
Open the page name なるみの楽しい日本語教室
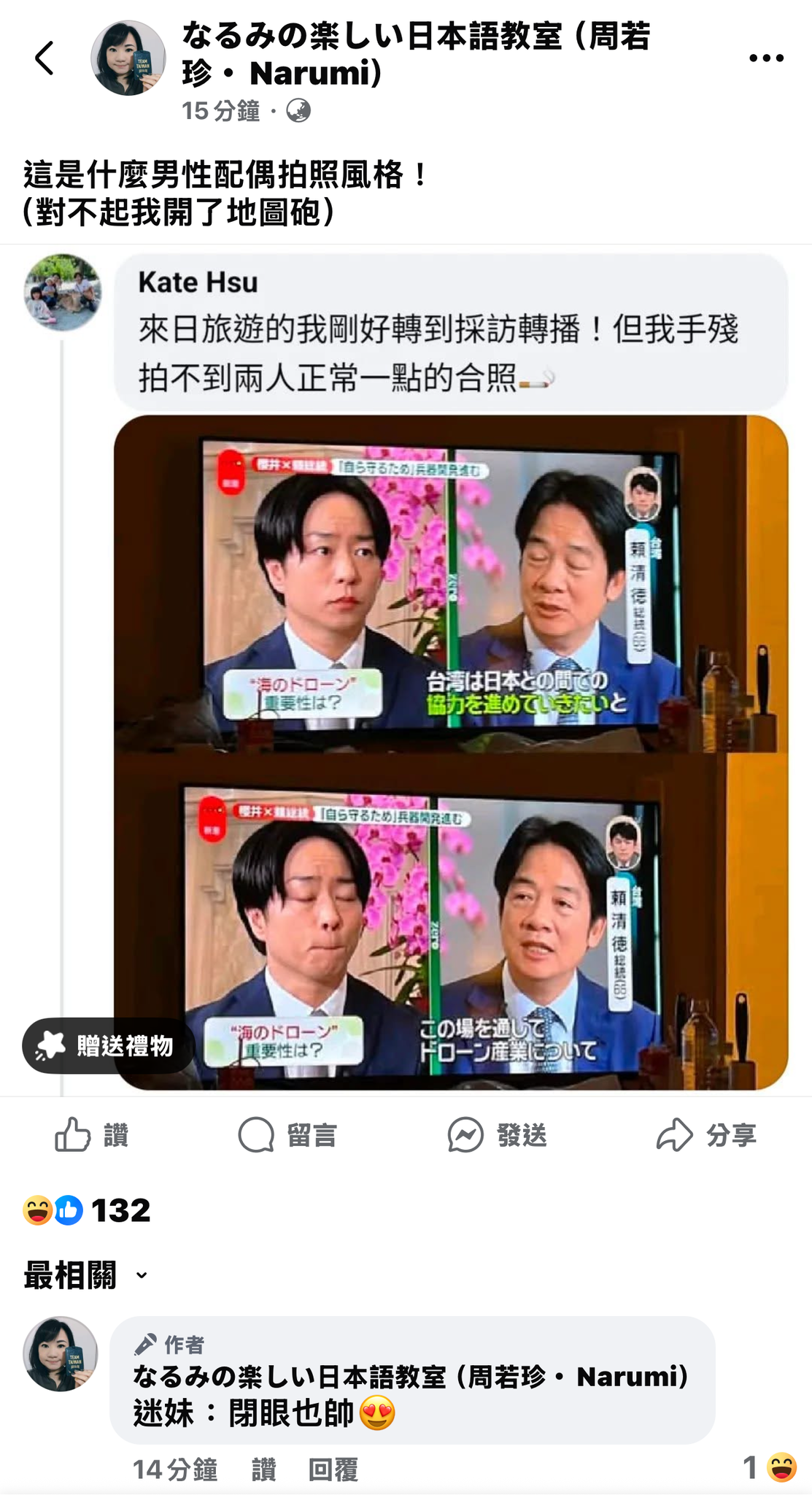point(416,54)
